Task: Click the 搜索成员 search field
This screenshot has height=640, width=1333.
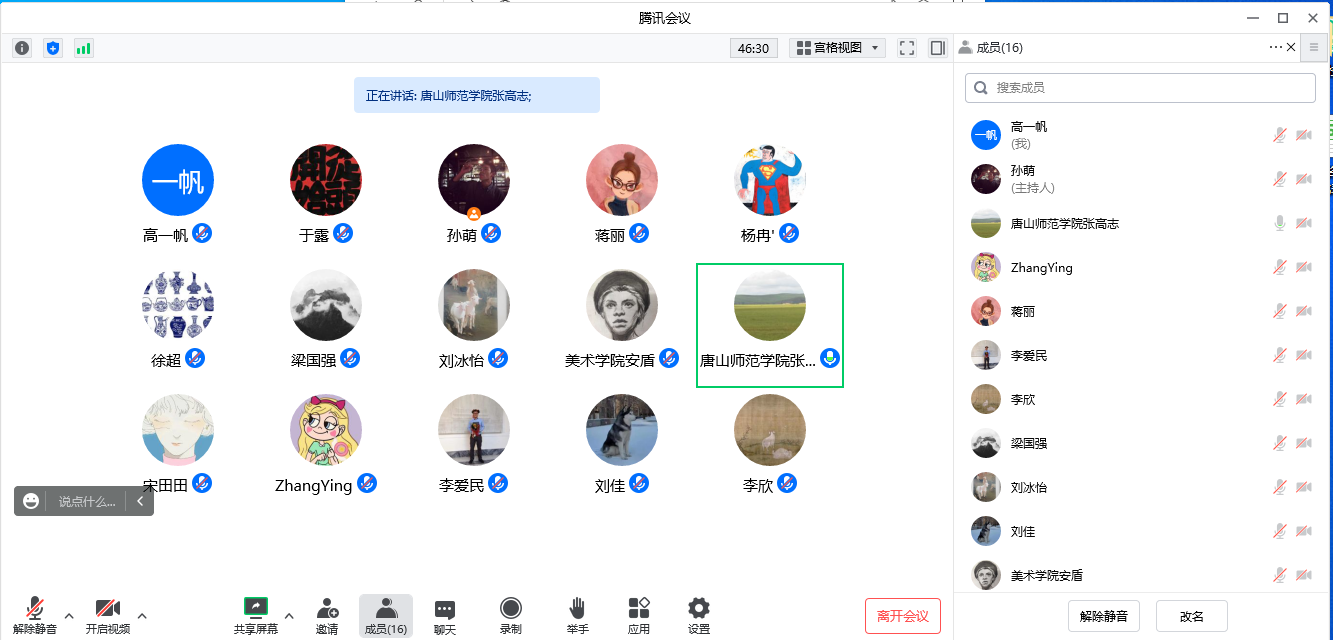Action: [1140, 88]
